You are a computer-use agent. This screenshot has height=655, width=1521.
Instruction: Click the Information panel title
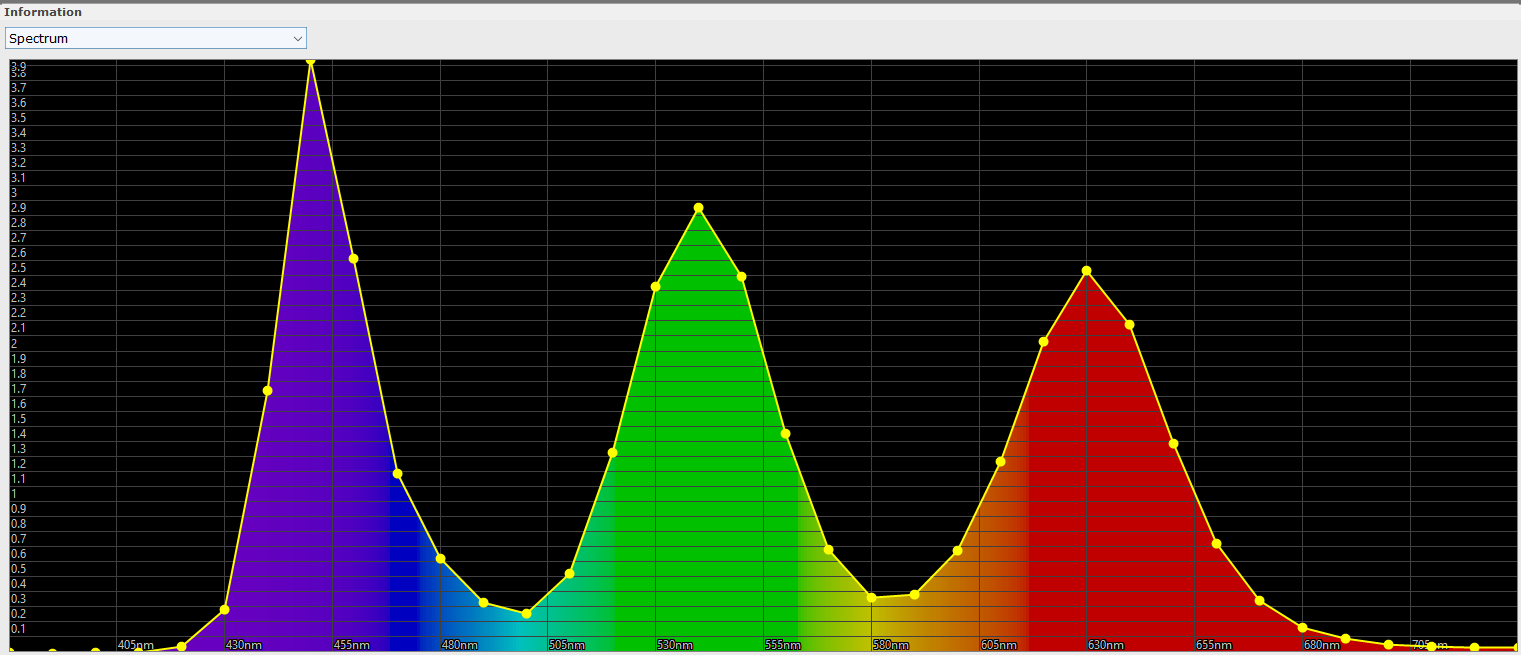point(43,12)
